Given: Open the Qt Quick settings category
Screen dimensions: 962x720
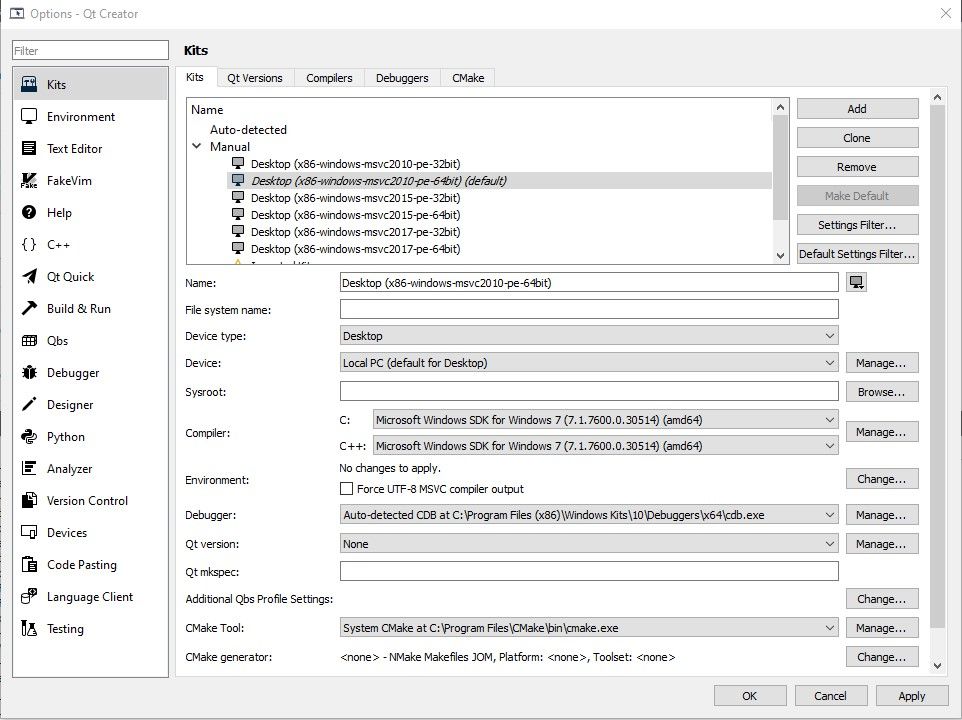Looking at the screenshot, I should click(90, 277).
